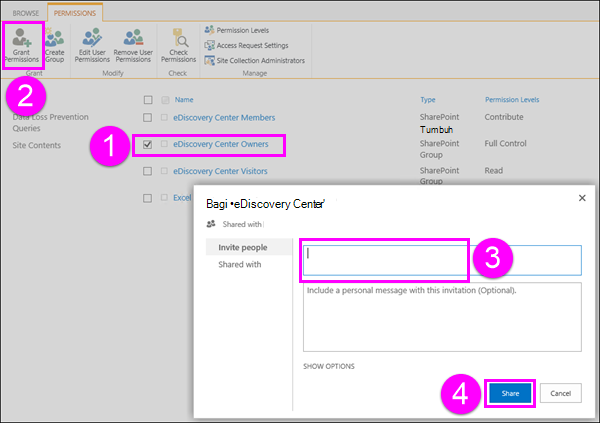Open Site Collection Administrators
This screenshot has width=600, height=423.
point(255,60)
